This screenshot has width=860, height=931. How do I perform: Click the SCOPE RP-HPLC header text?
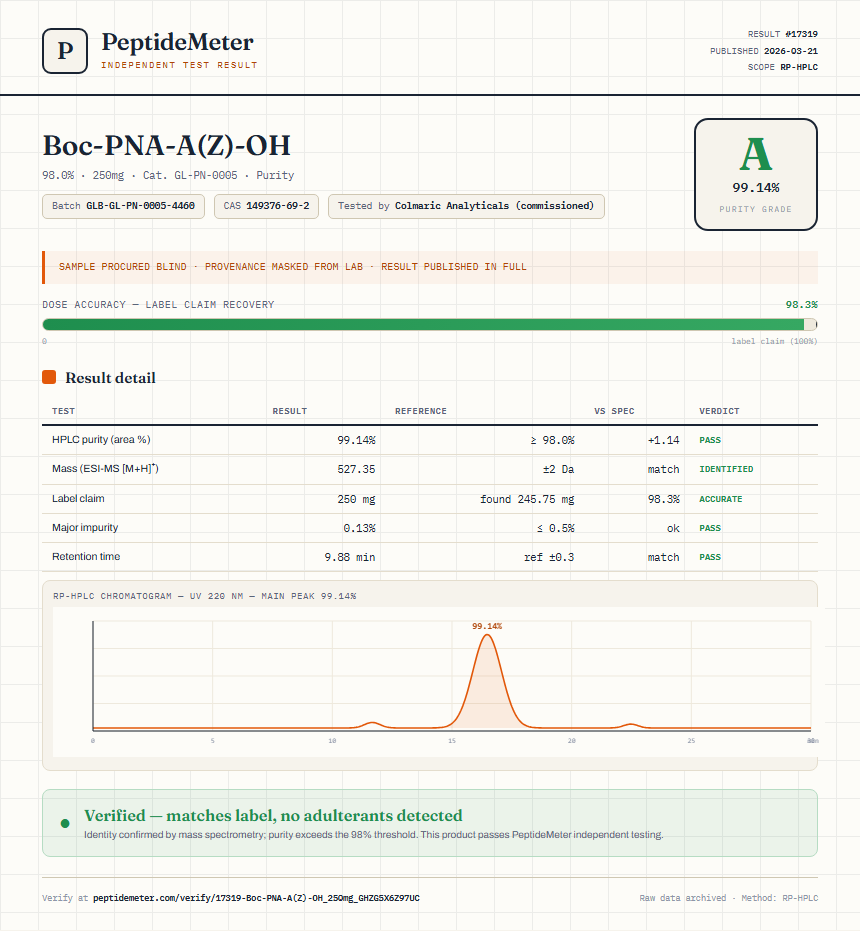pos(783,67)
